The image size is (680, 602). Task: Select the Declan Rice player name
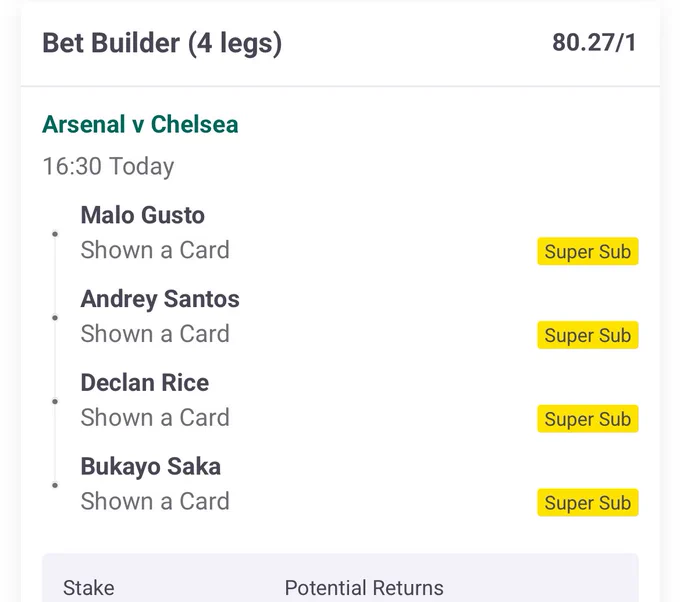coord(145,383)
